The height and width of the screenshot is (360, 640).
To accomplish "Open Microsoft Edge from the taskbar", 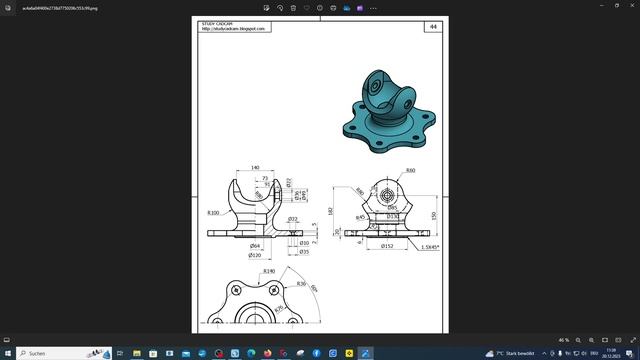I will click(251, 353).
